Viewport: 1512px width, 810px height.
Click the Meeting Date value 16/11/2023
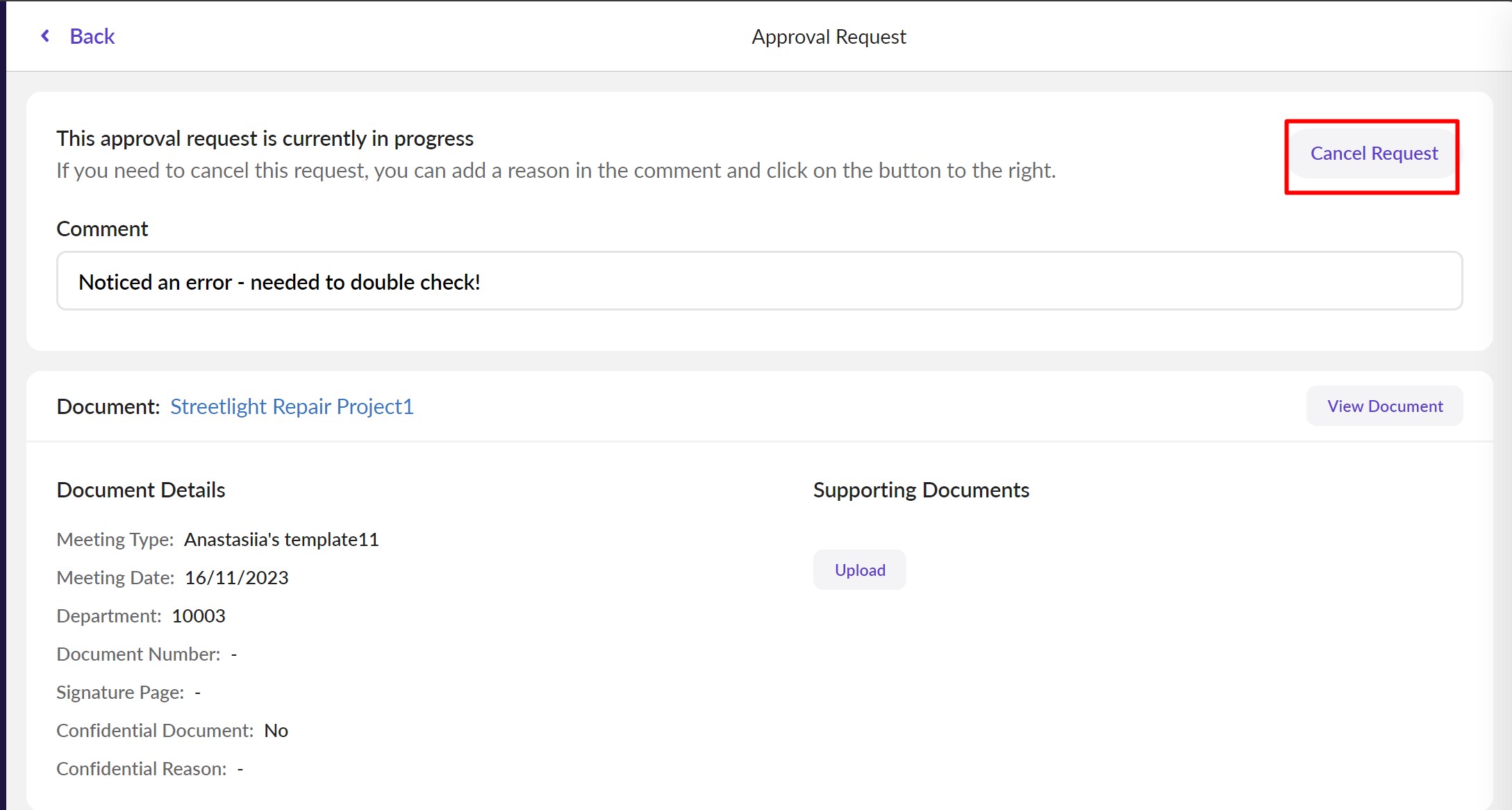237,577
